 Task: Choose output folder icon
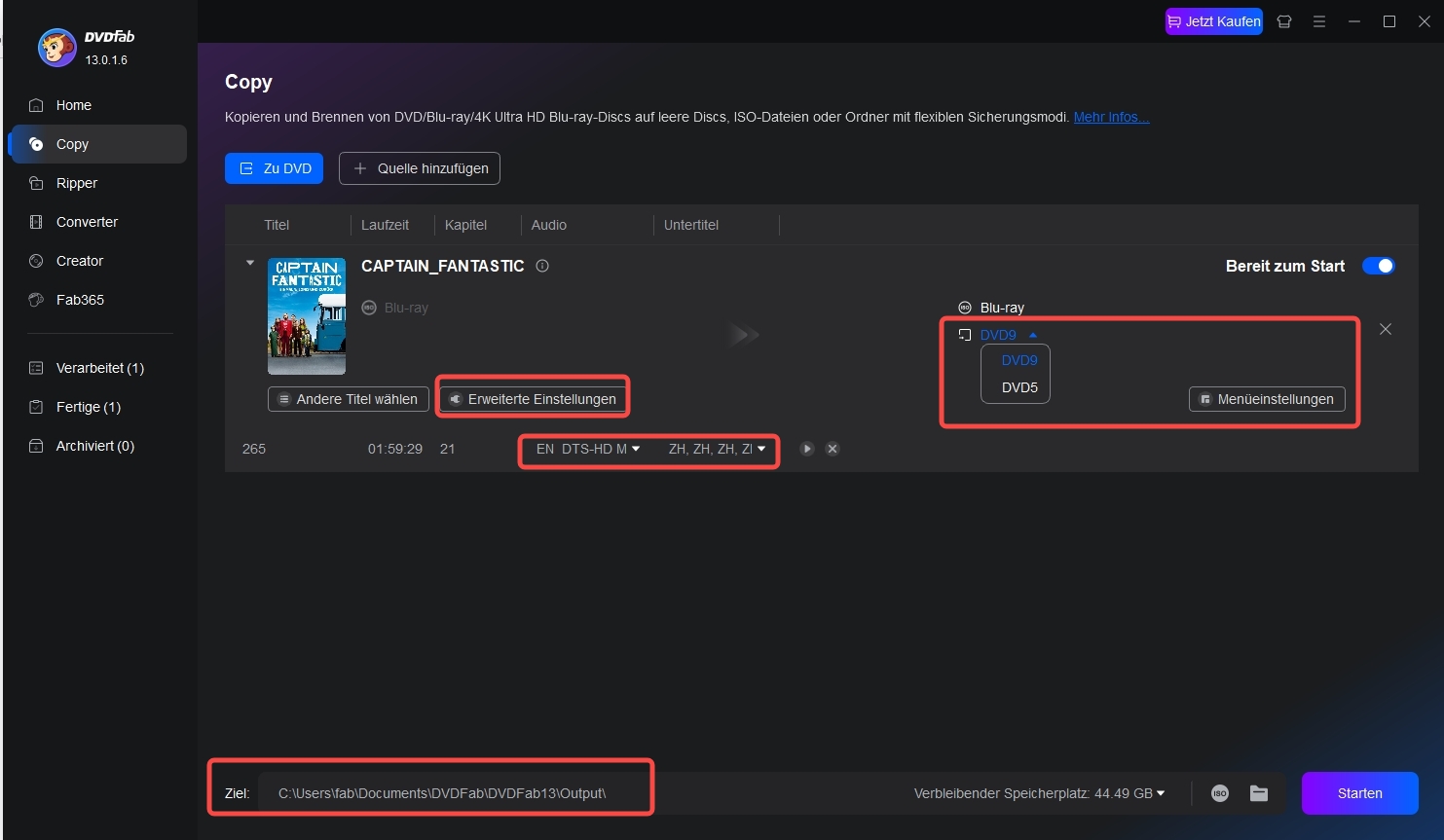pyautogui.click(x=1259, y=793)
